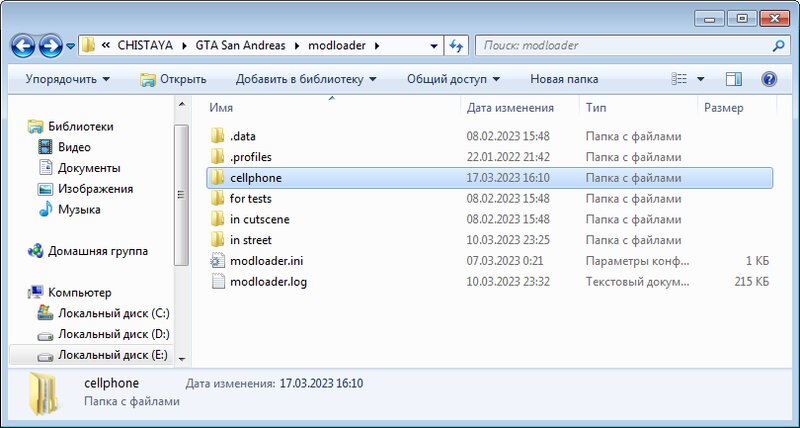Viewport: 800px width, 428px height.
Task: Select the in street folder icon
Action: (217, 240)
